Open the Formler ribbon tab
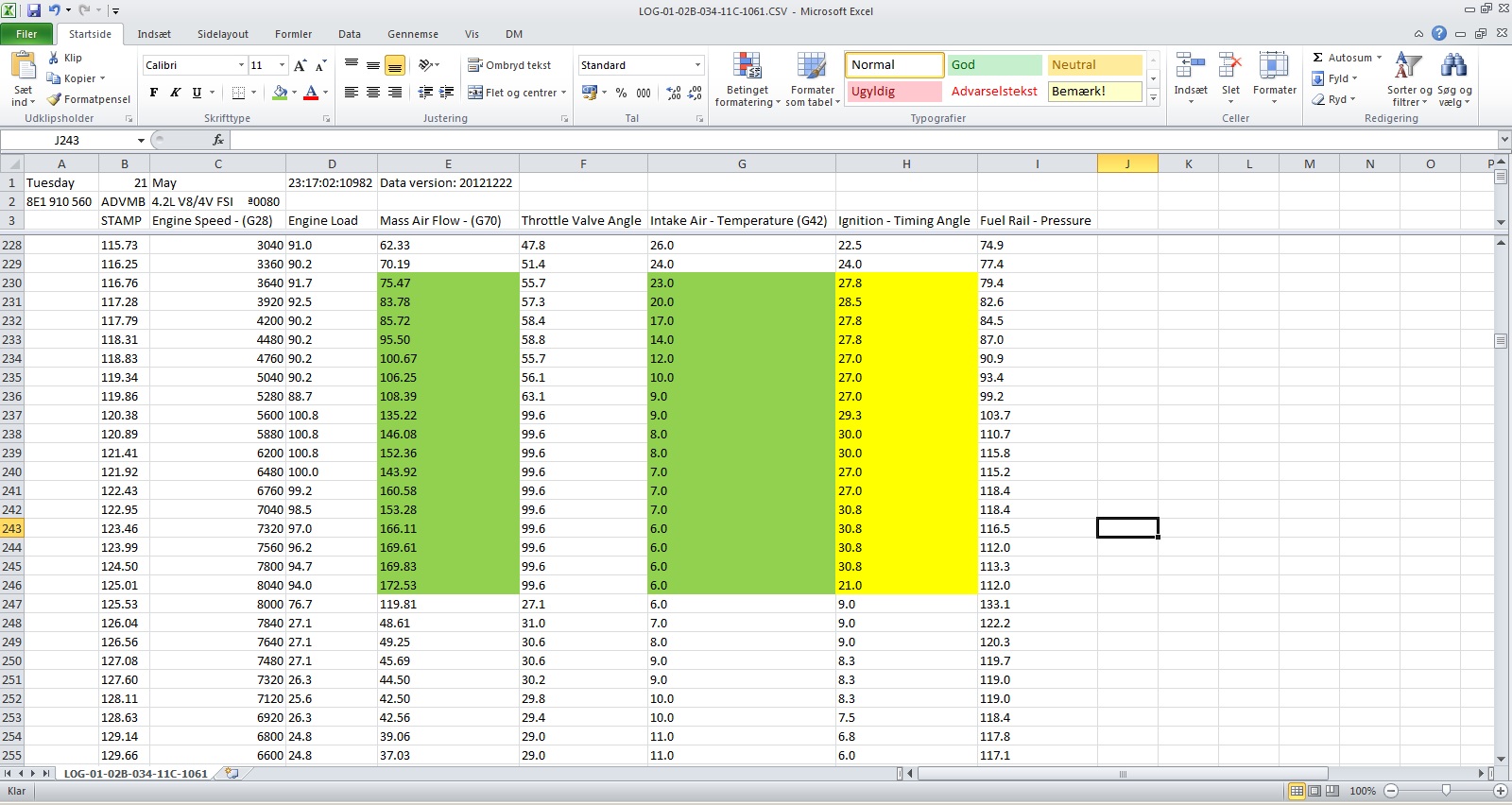1512x805 pixels. 293,34
